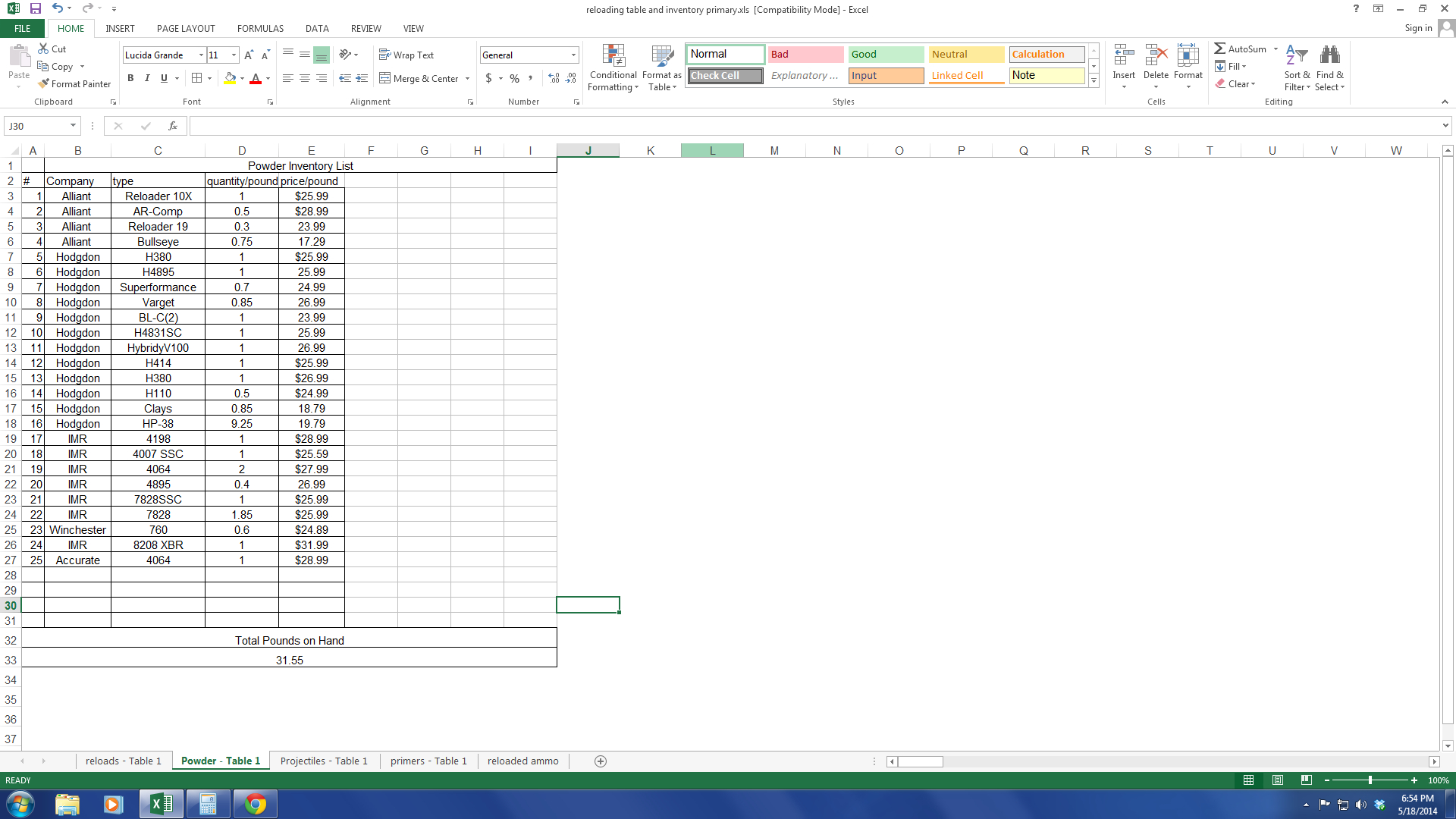Open the Name Box dropdown arrow
The height and width of the screenshot is (819, 1456).
(73, 126)
